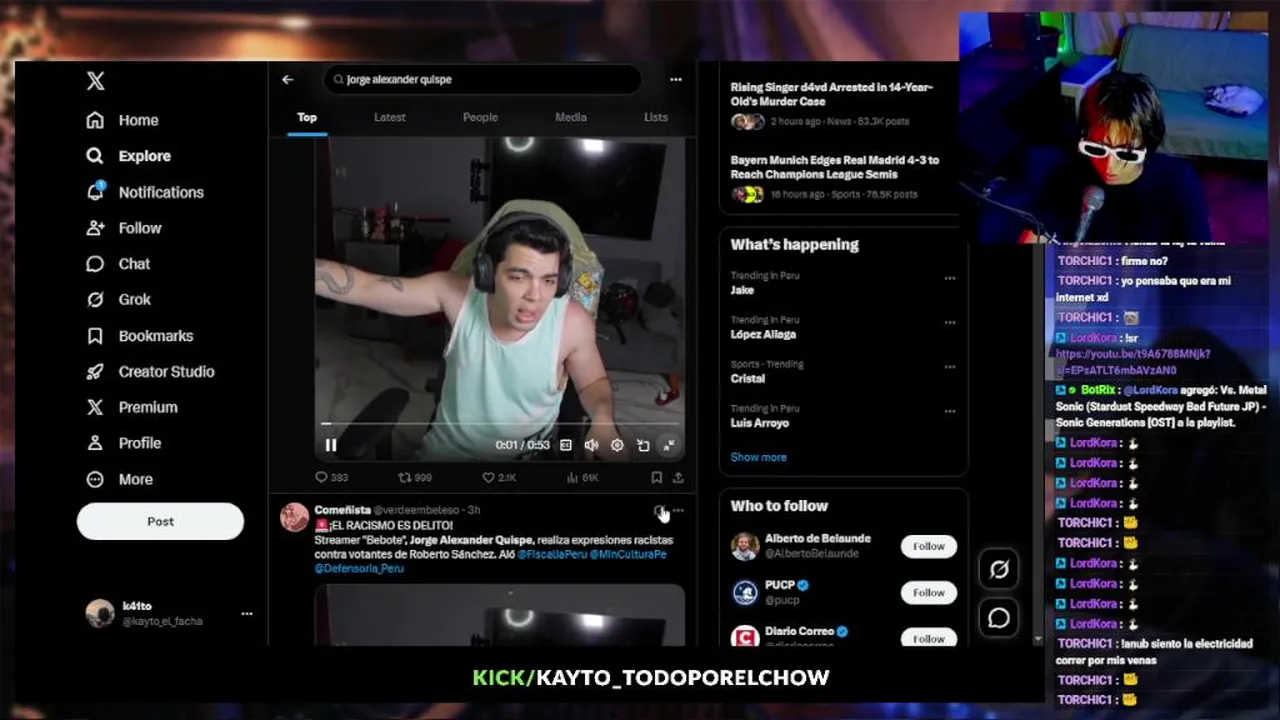This screenshot has width=1280, height=720.
Task: Go back with the arrow beside search
Action: (x=288, y=79)
